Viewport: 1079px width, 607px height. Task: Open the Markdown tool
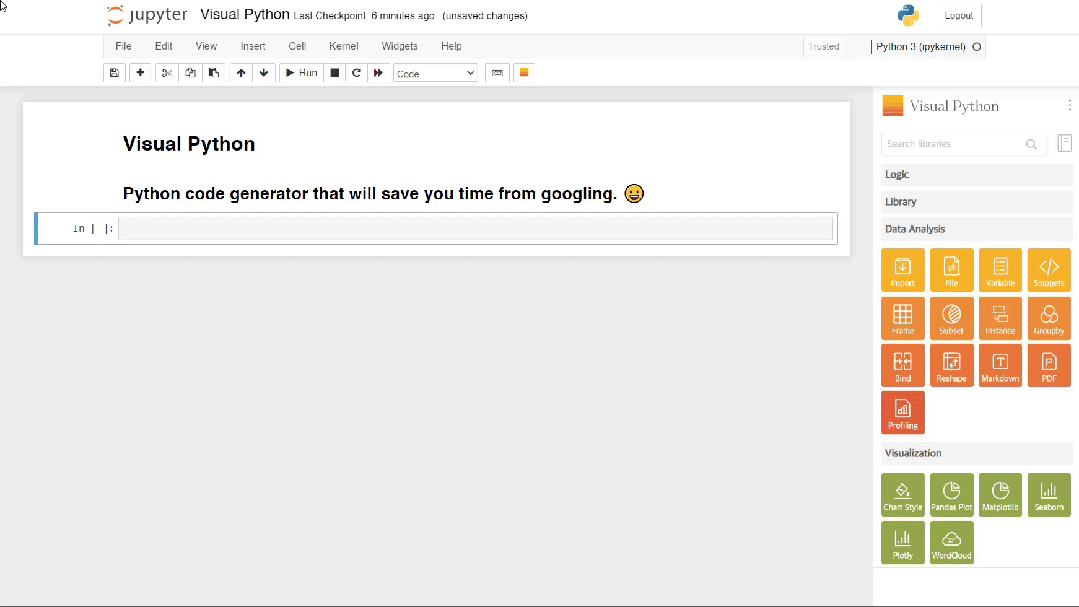coord(1001,365)
